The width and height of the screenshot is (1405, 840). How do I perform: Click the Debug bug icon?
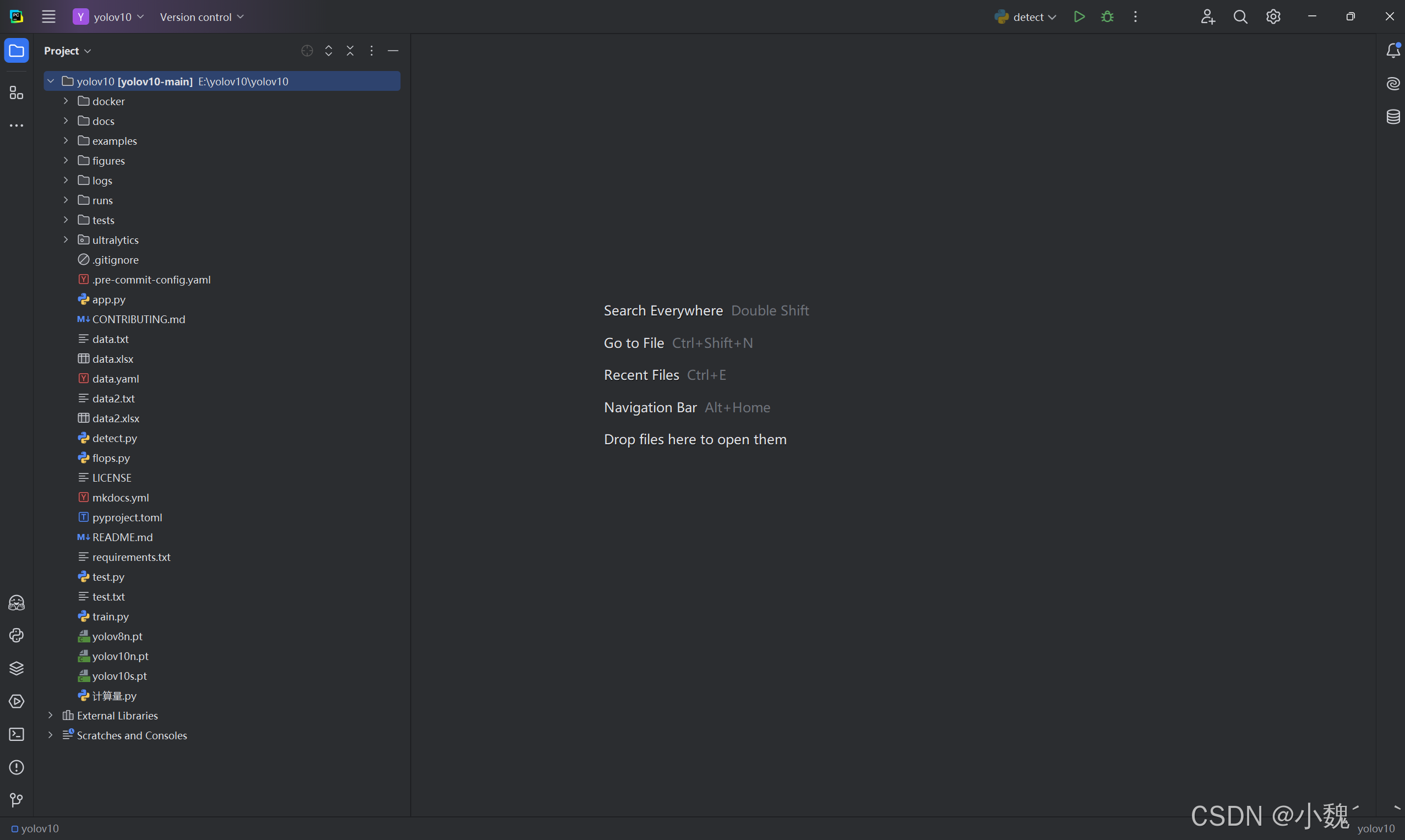click(1107, 17)
